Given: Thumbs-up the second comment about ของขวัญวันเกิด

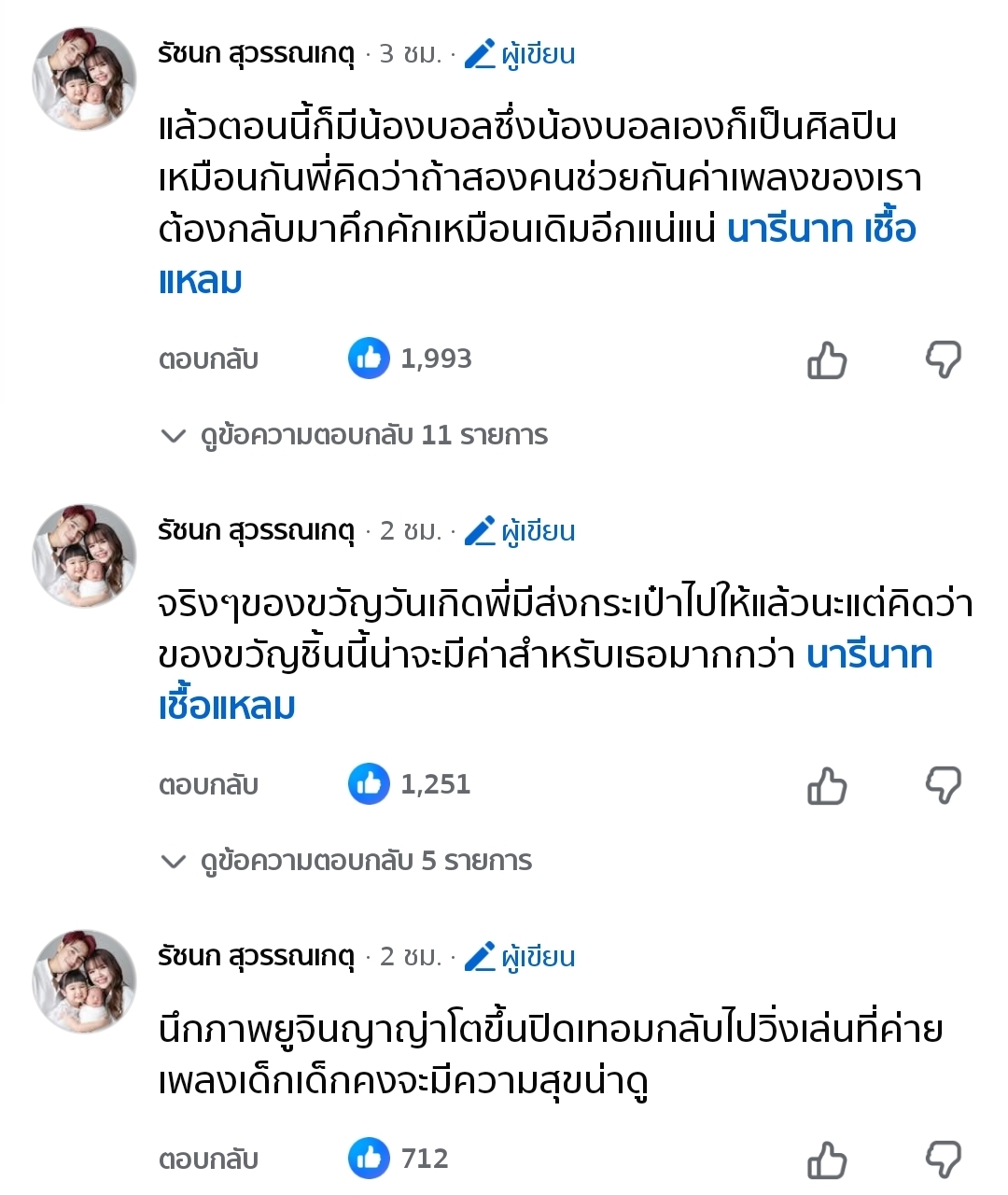Looking at the screenshot, I should [x=826, y=785].
